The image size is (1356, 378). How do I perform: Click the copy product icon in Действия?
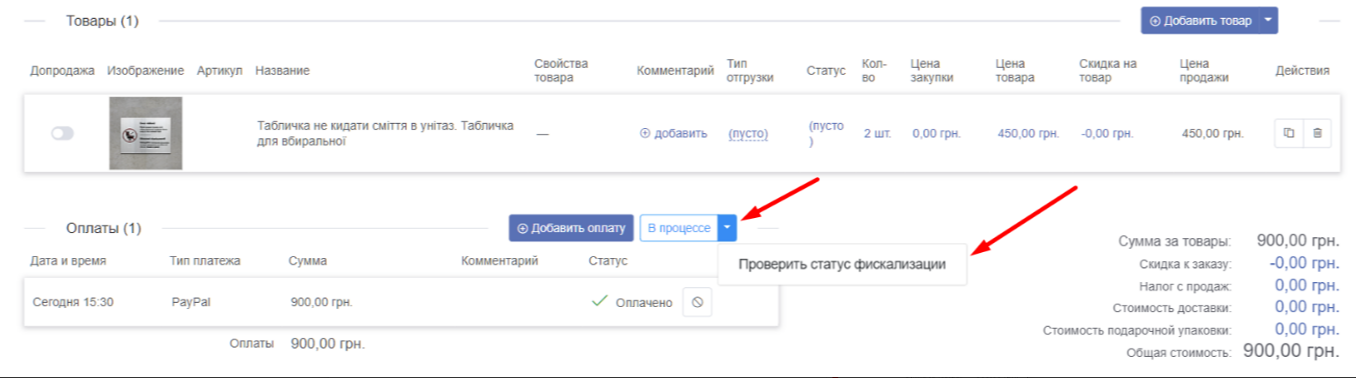[1289, 133]
